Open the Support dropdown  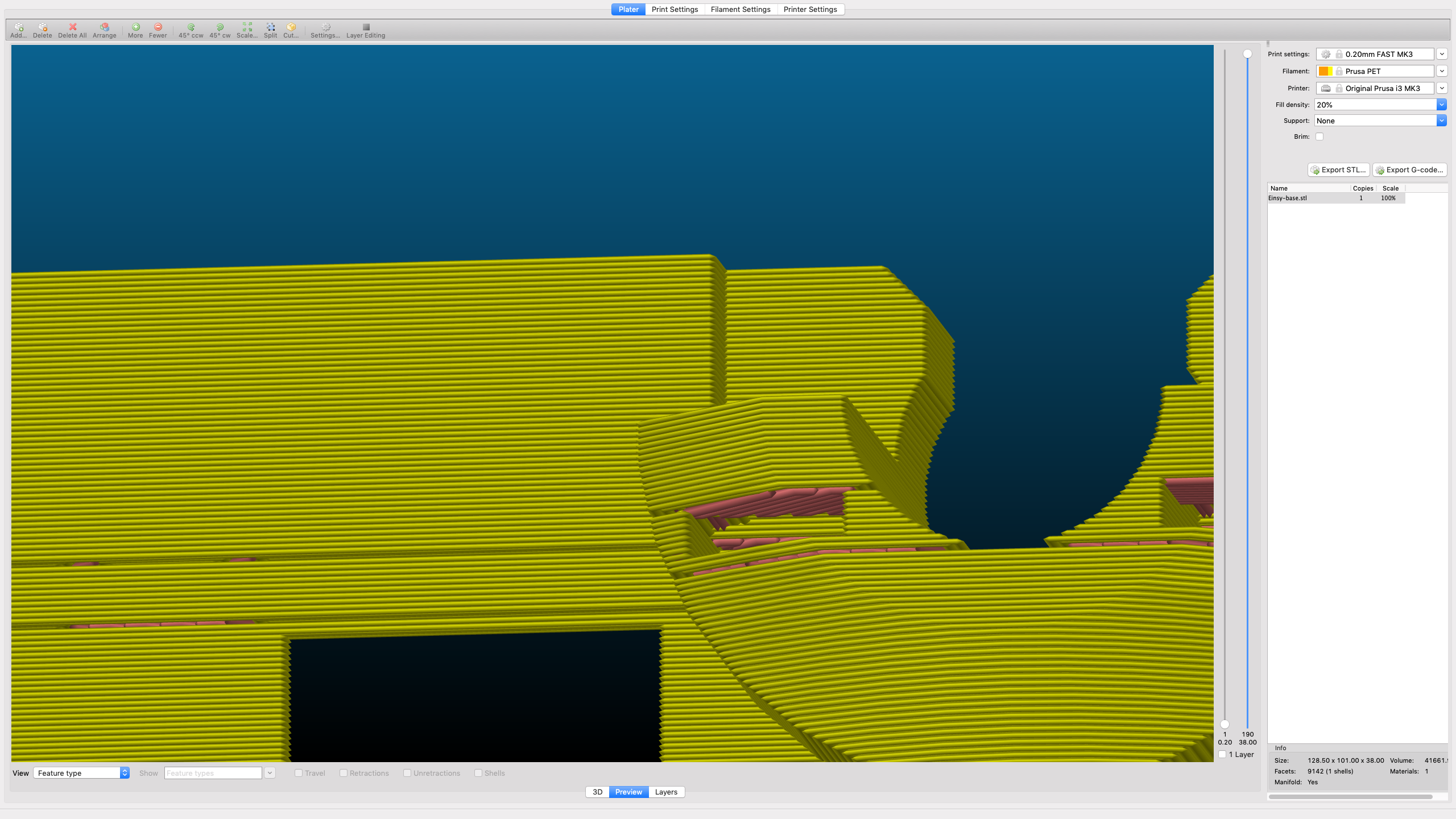click(x=1442, y=121)
